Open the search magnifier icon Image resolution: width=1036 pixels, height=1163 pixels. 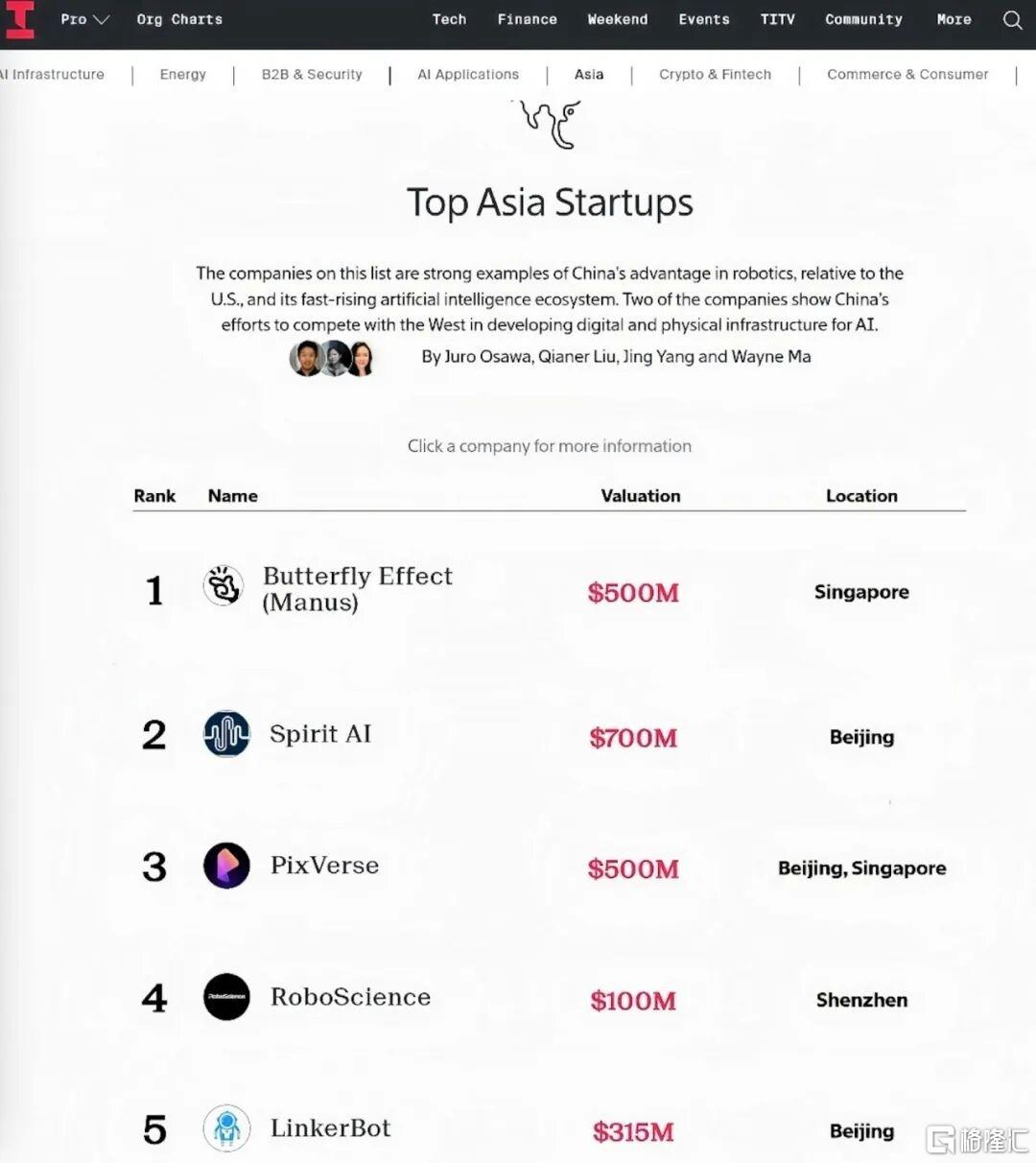coord(1012,20)
